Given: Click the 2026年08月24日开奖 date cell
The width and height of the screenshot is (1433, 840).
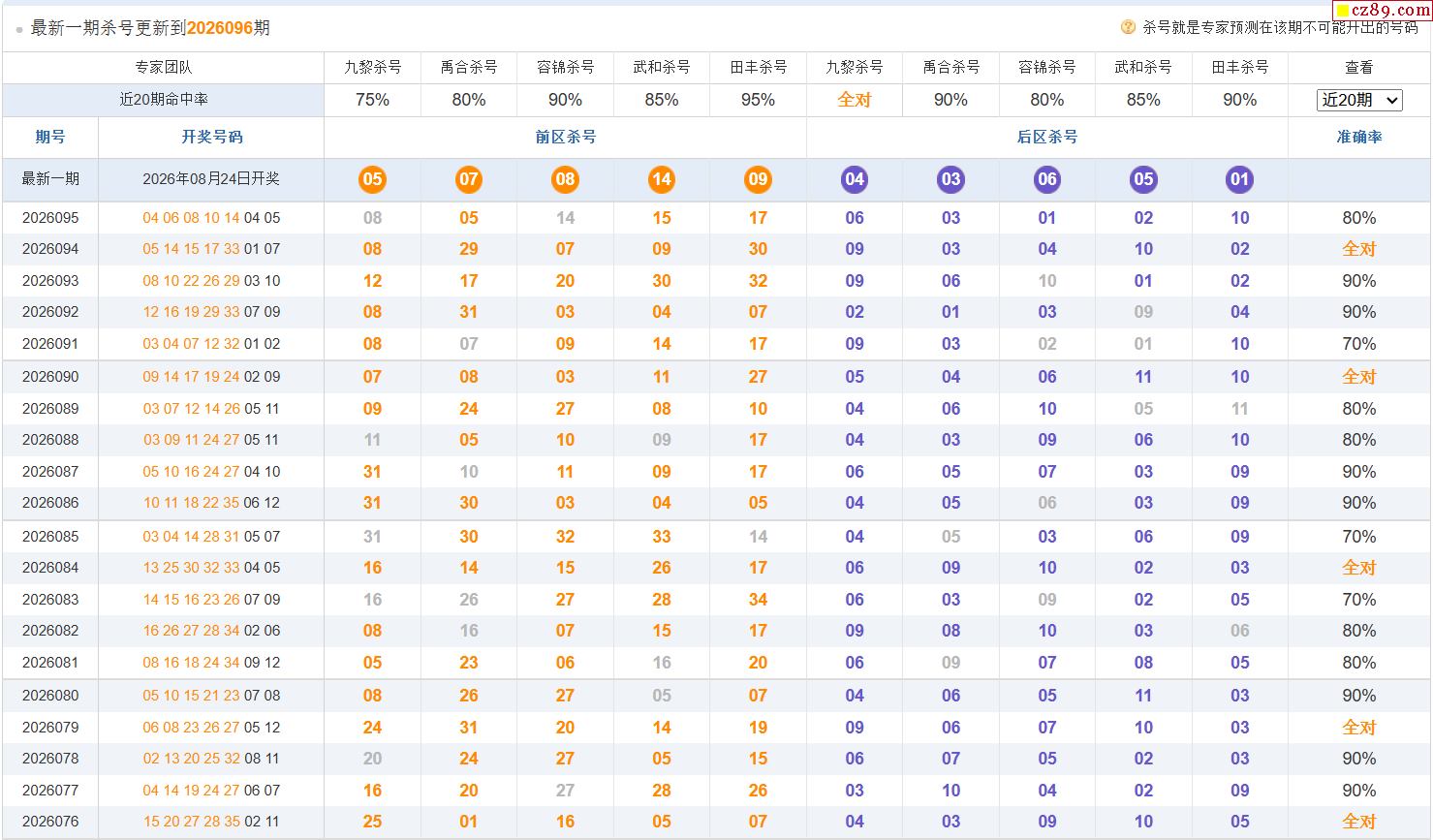Looking at the screenshot, I should coord(211,179).
